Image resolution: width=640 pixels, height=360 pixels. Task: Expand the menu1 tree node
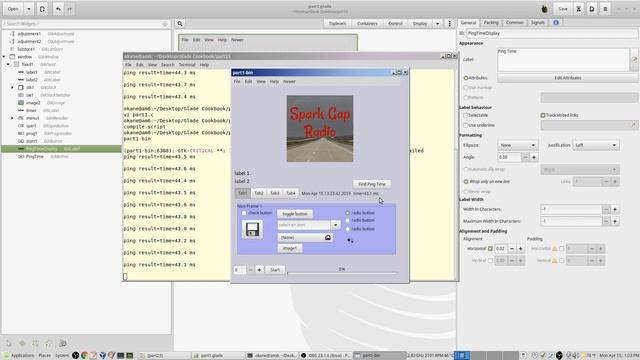pyautogui.click(x=12, y=118)
